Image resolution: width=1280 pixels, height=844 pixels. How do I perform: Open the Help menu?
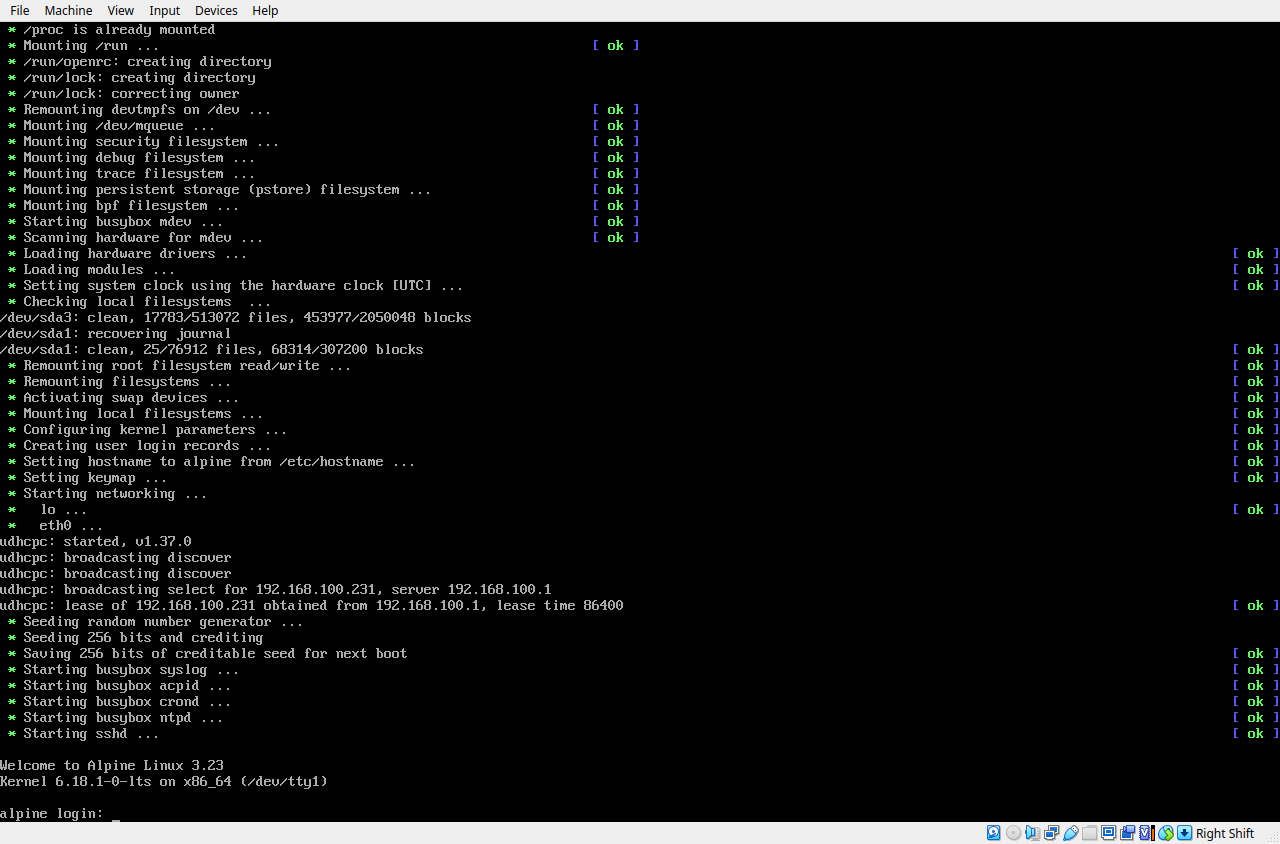[265, 10]
